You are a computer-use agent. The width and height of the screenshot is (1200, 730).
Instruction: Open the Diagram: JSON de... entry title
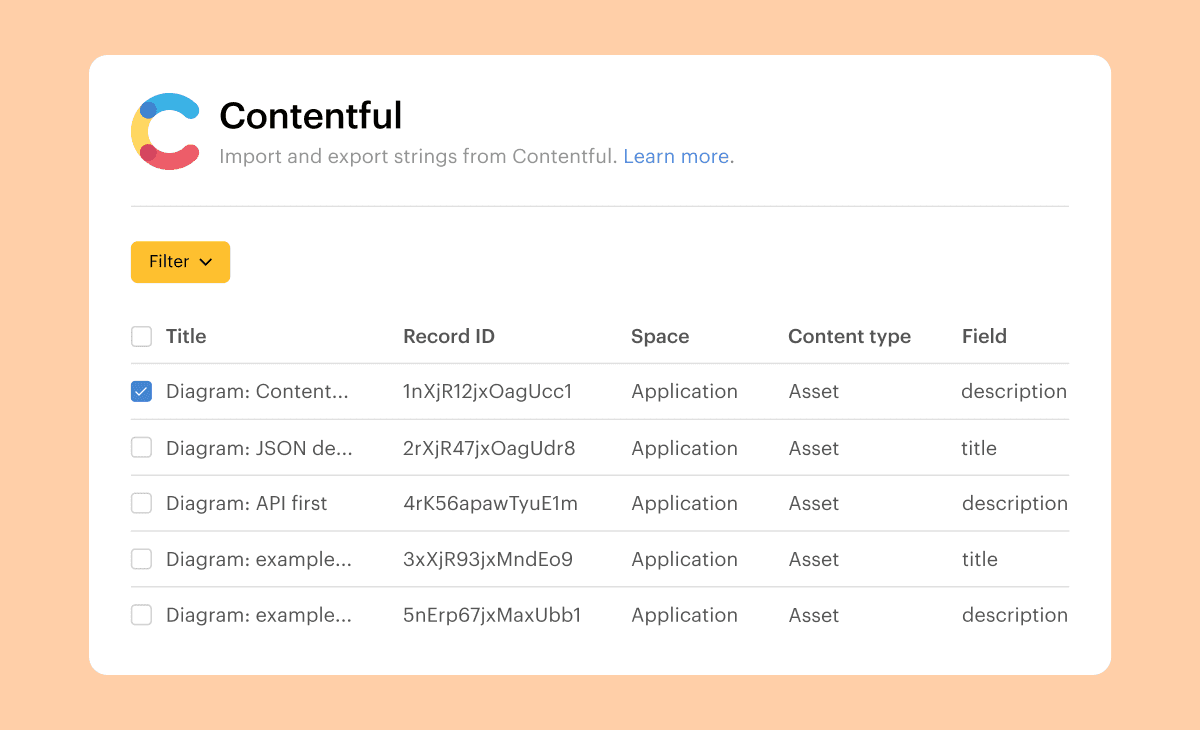coord(259,448)
